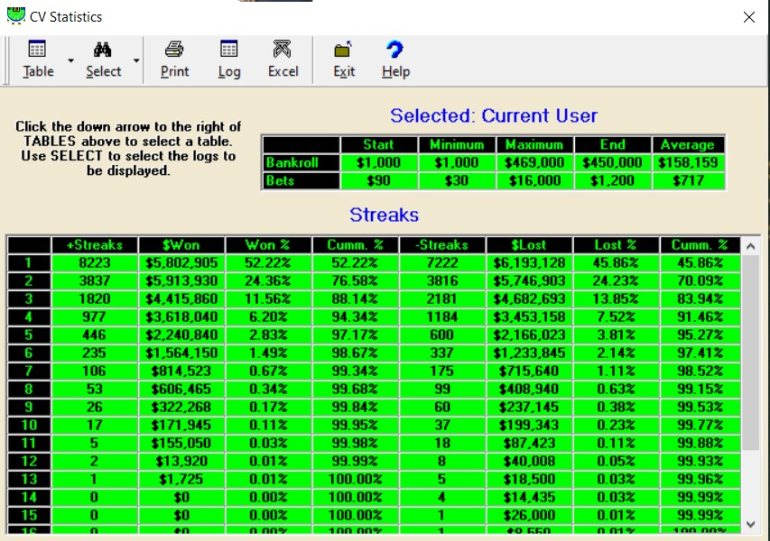
Task: Click the CV Statistics title bar icon
Action: (16, 16)
